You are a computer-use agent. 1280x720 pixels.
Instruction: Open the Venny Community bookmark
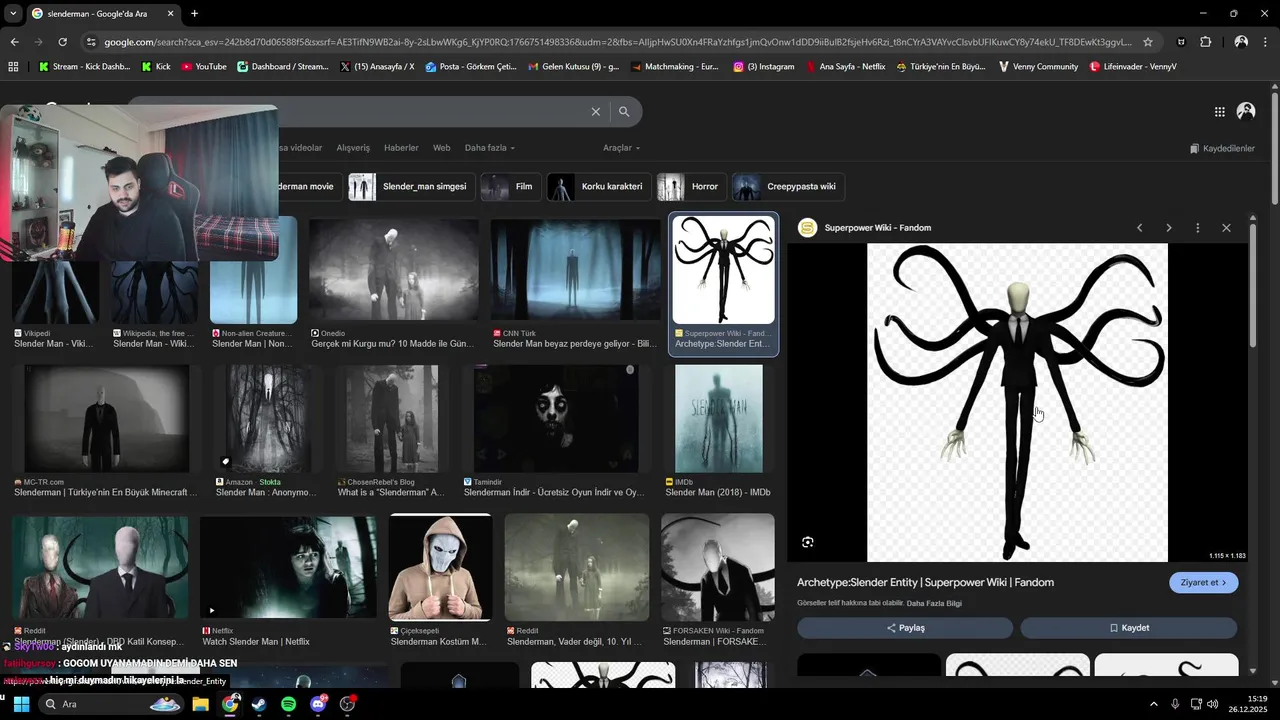pyautogui.click(x=1039, y=67)
